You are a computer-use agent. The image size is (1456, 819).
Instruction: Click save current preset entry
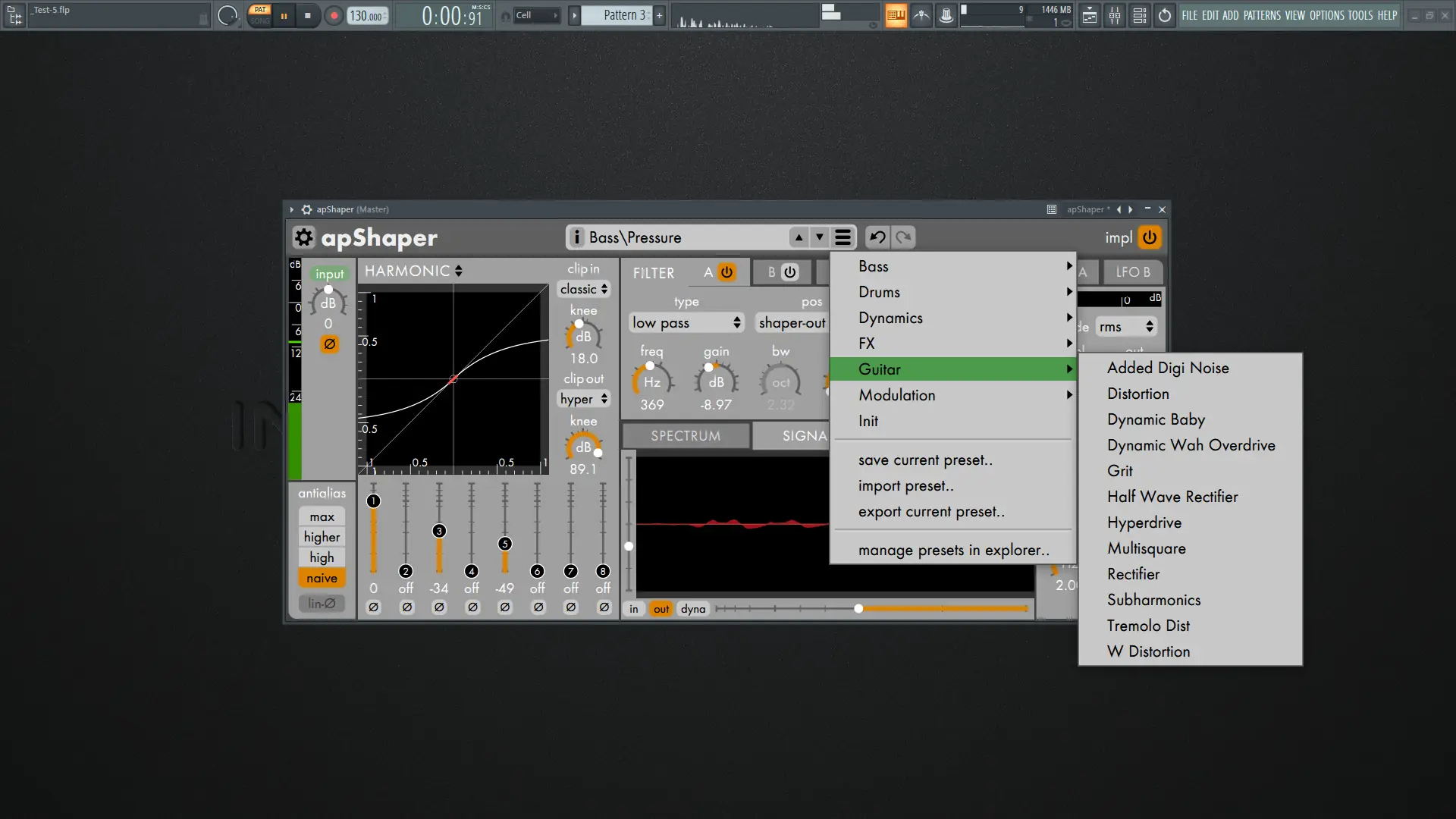(924, 460)
